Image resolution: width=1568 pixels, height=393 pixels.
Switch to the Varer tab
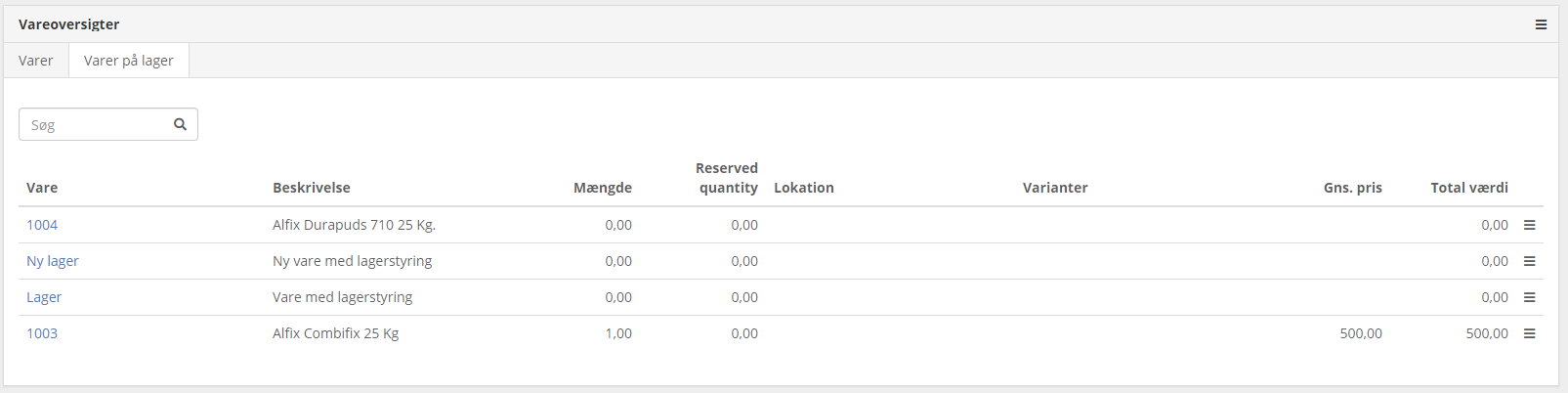point(36,61)
